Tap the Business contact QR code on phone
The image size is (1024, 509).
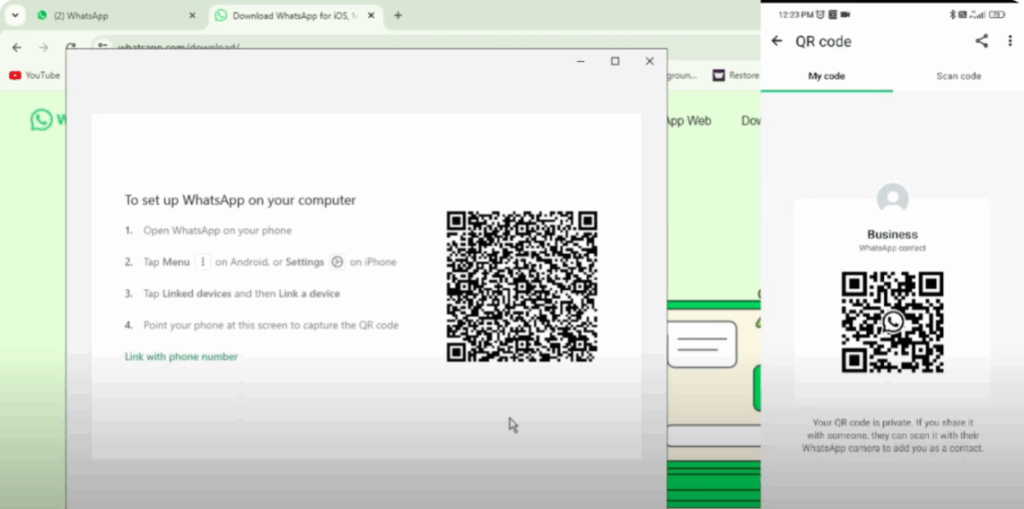pos(892,321)
